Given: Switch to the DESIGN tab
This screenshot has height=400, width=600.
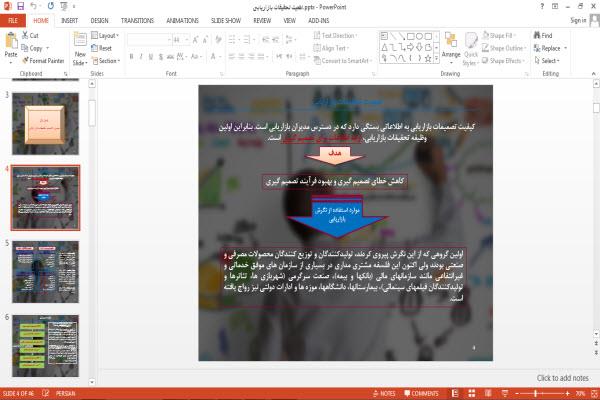Looking at the screenshot, I should pyautogui.click(x=99, y=21).
